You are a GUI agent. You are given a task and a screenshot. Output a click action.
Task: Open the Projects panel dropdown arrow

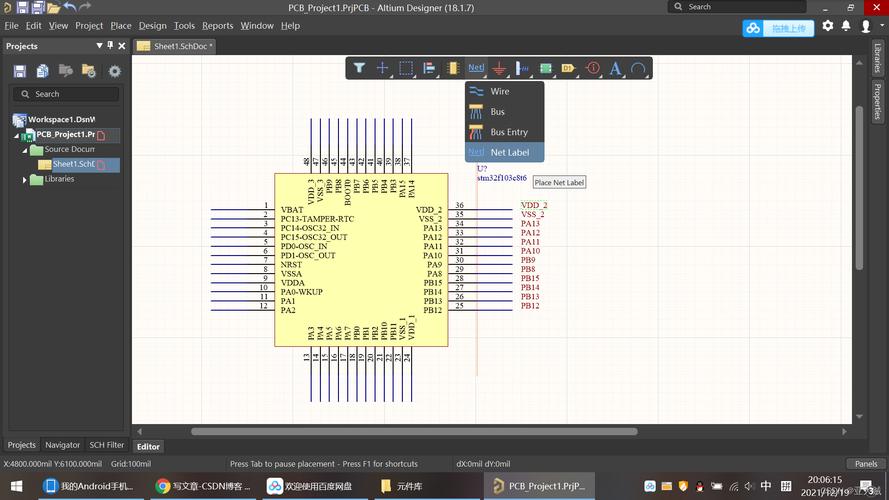point(98,46)
